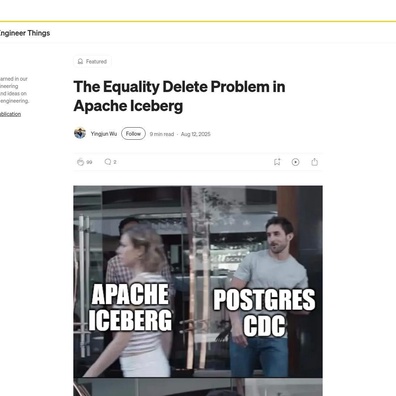Save the article with the bookmark icon
This screenshot has width=396, height=396.
pos(277,162)
